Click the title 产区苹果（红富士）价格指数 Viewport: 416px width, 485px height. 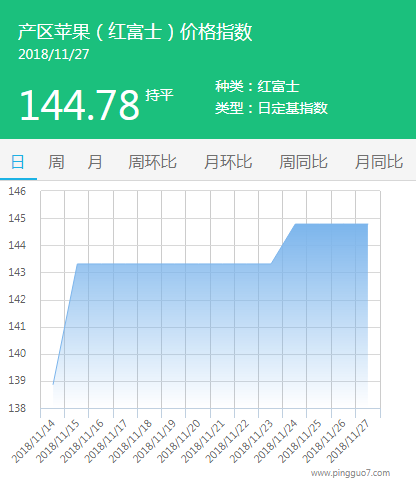135,32
